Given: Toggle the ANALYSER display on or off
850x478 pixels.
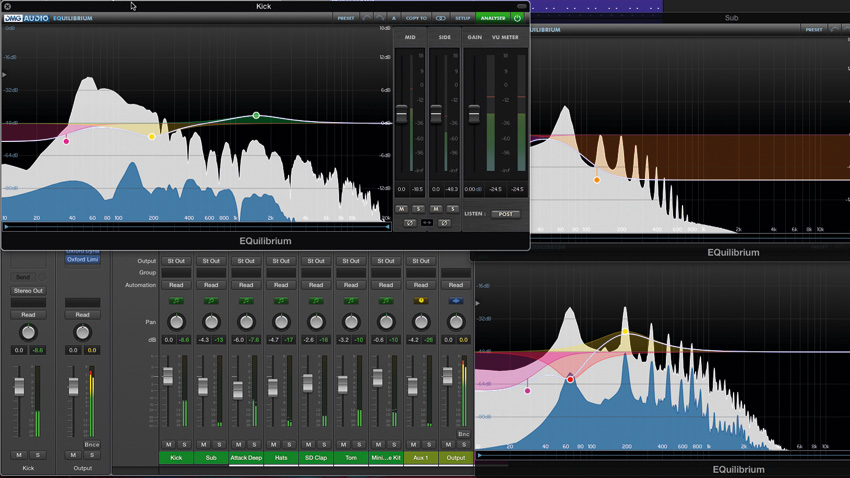Looking at the screenshot, I should [x=493, y=18].
